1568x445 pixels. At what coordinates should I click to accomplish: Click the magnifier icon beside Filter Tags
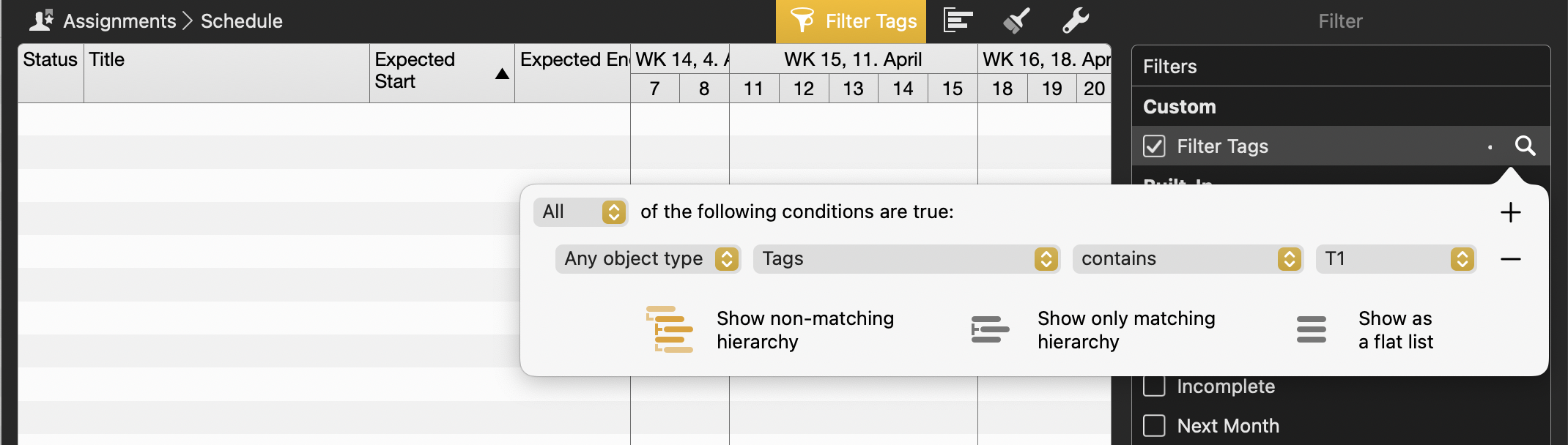click(x=1525, y=146)
